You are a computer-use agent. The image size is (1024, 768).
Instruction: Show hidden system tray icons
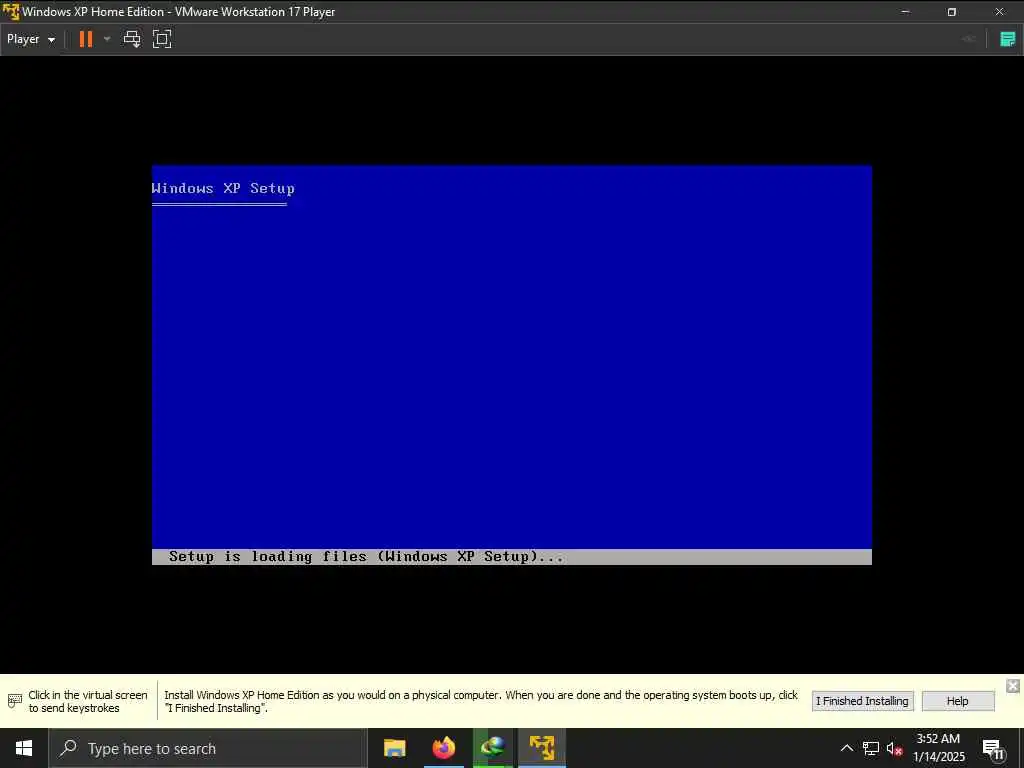pyautogui.click(x=846, y=748)
